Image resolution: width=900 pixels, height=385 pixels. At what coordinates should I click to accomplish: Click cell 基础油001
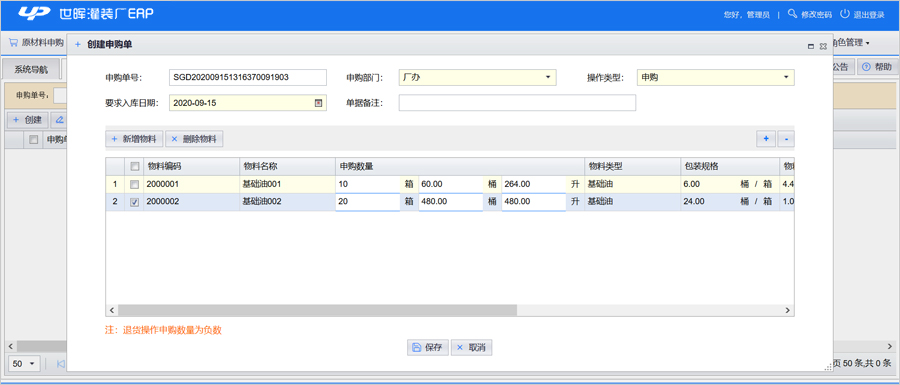point(287,185)
